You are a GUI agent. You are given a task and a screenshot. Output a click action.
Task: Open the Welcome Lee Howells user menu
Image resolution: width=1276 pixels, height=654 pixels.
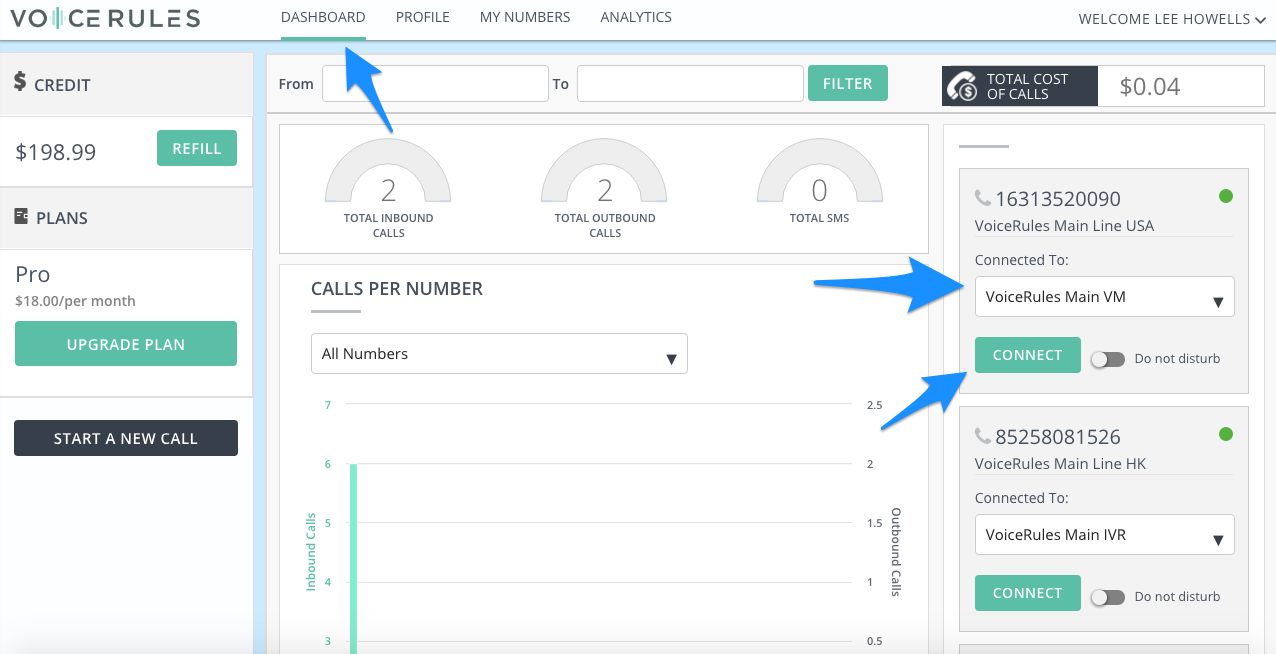point(1171,19)
